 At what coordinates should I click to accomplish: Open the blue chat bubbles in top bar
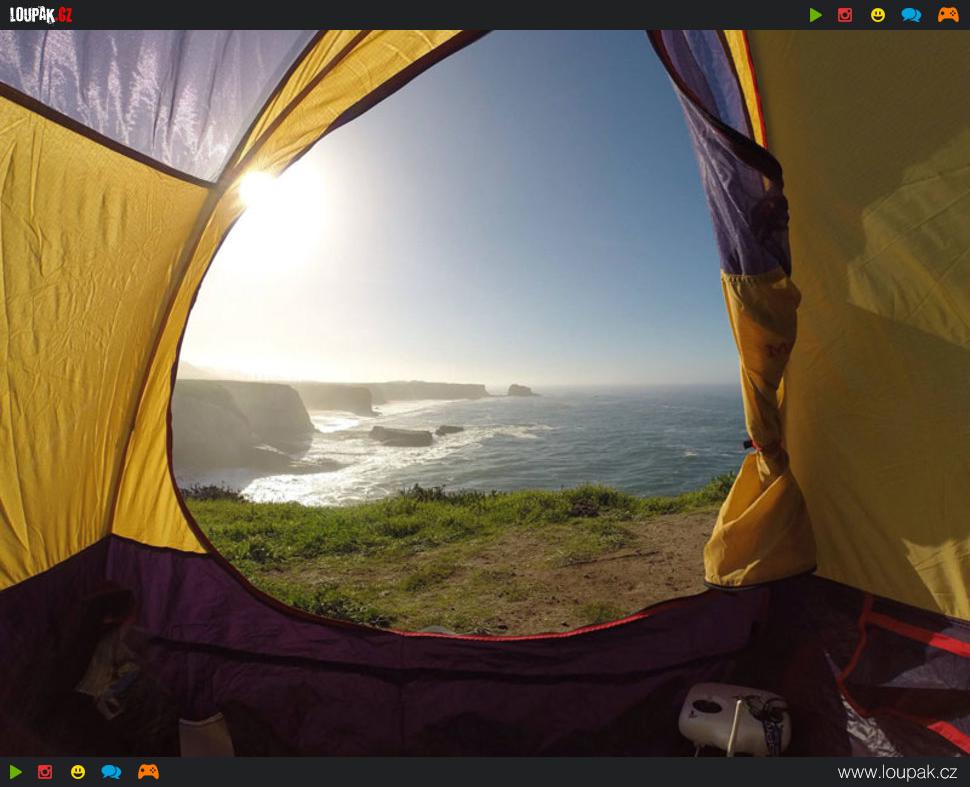[911, 15]
